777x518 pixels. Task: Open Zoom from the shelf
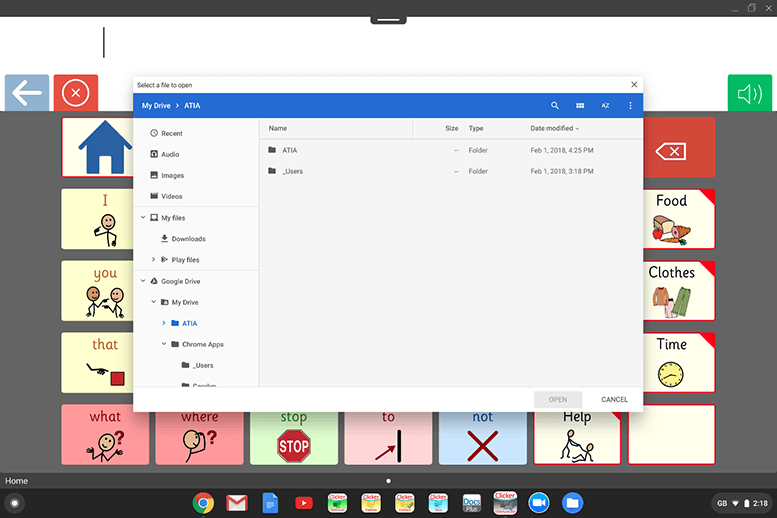539,502
